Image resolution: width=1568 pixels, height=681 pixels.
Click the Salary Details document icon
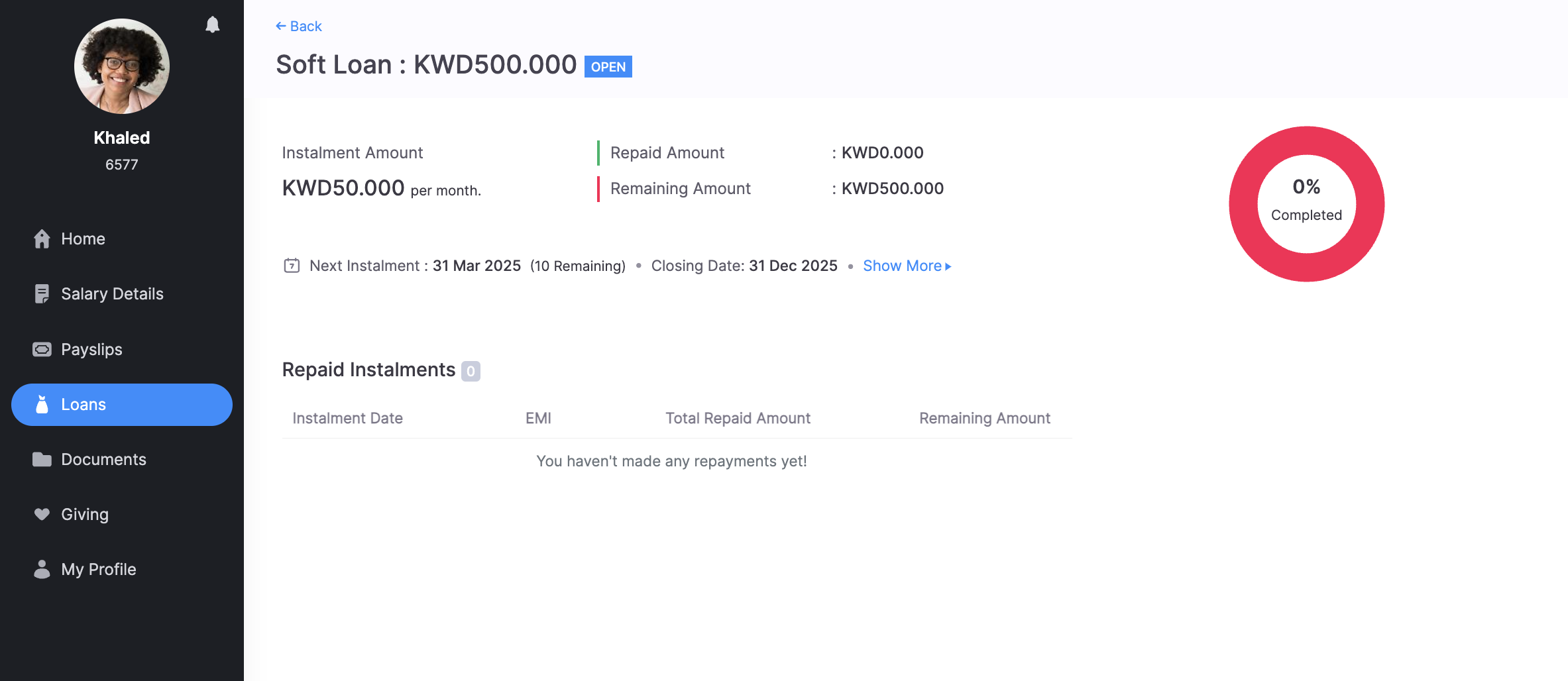click(x=42, y=293)
